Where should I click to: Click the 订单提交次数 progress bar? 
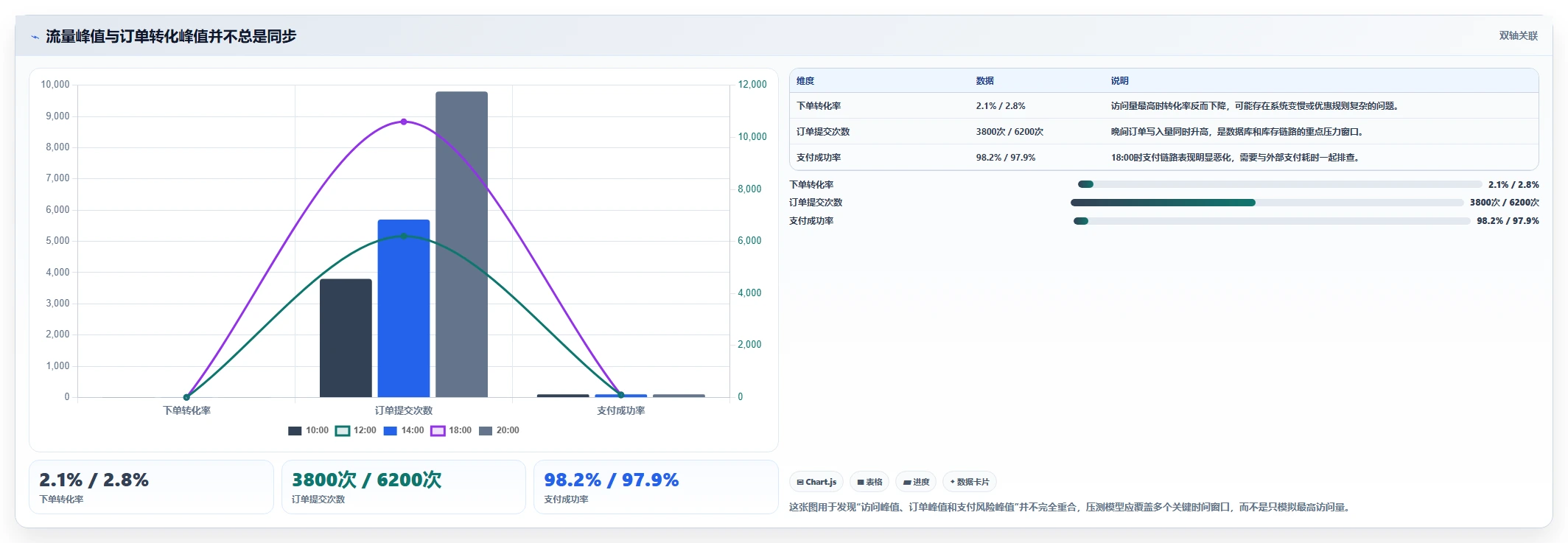point(1267,203)
